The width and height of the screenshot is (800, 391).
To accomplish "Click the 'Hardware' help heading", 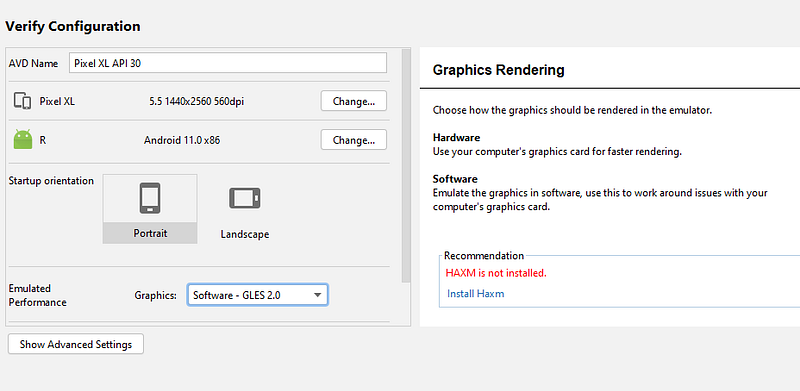I will coord(456,138).
